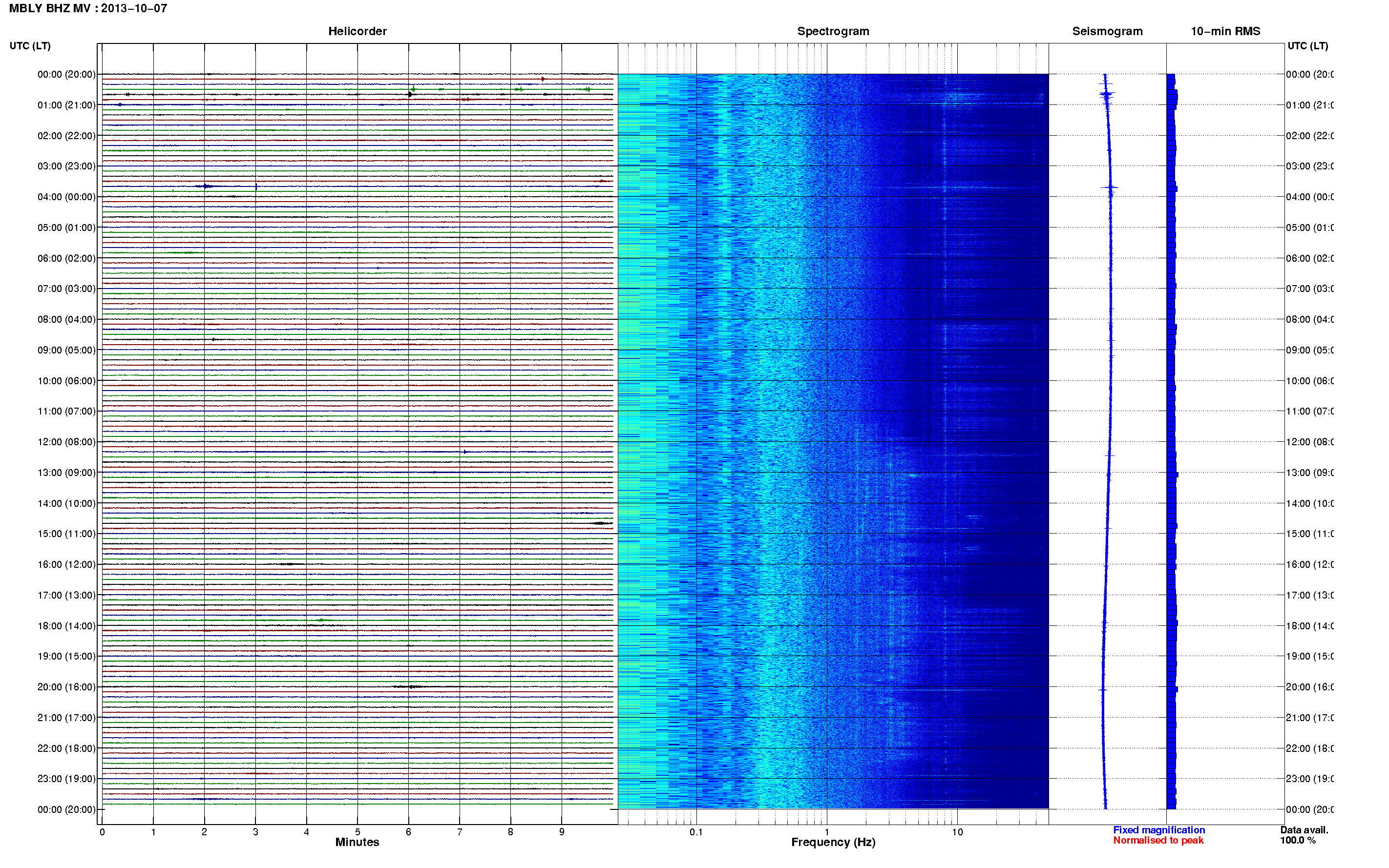Click the minute 5 tick label
1389x868 pixels.
coord(357,832)
